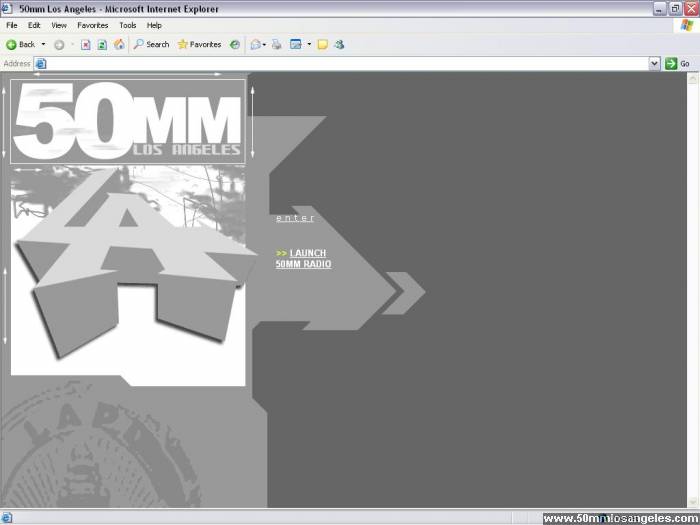Screen dimensions: 700x525
Task: Expand the Address bar dropdown arrow
Action: (654, 64)
